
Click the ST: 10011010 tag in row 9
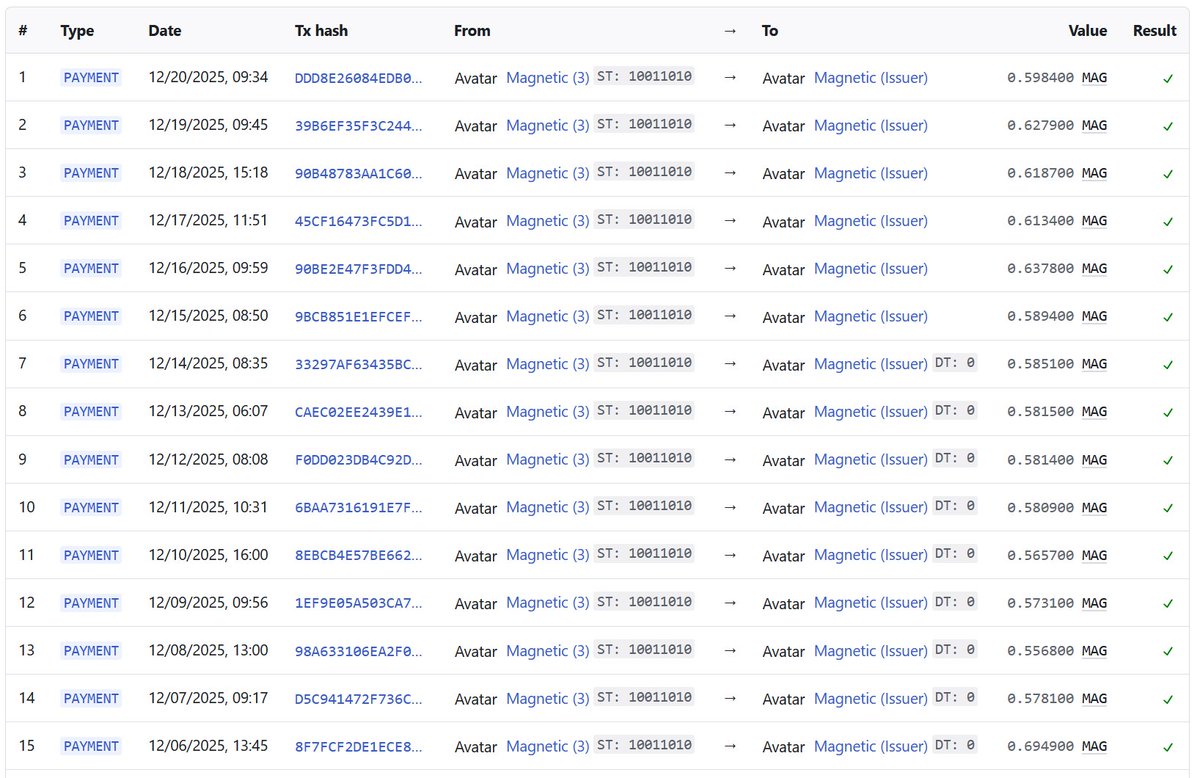point(644,459)
